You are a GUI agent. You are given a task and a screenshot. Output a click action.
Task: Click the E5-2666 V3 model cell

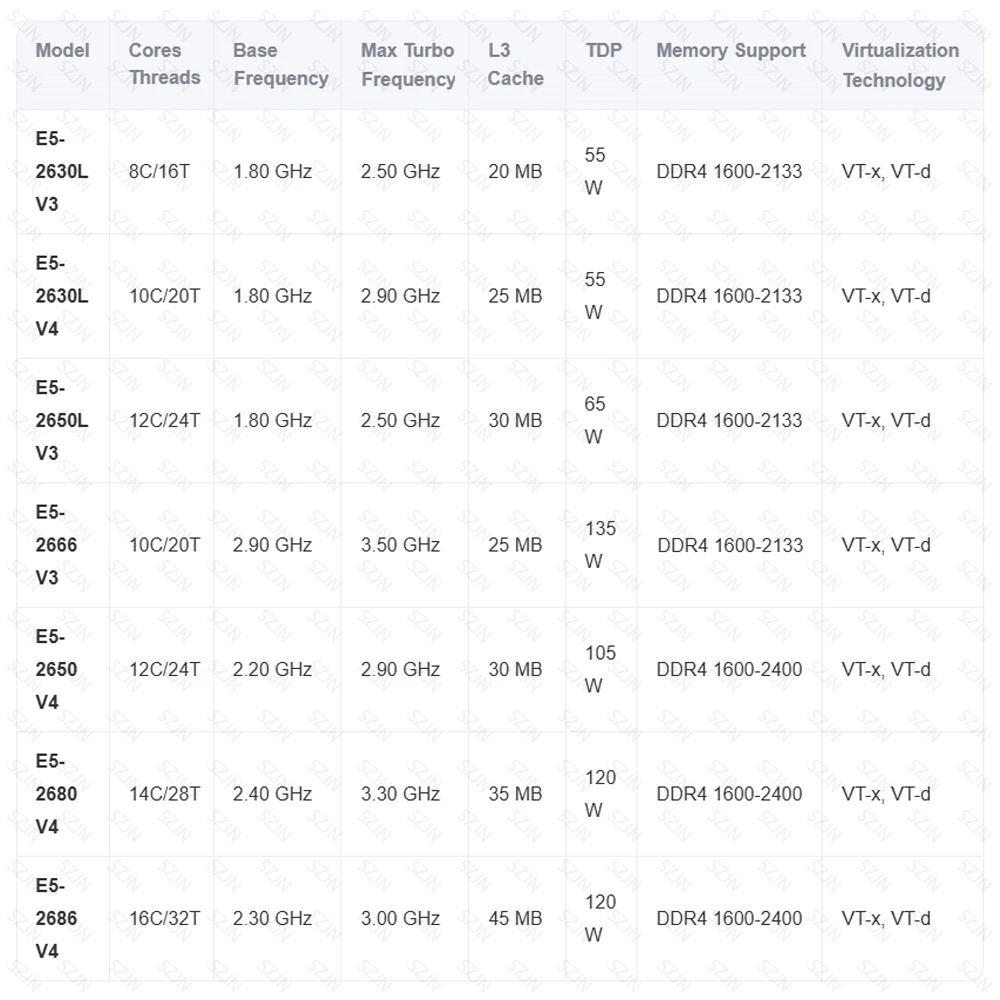pyautogui.click(x=56, y=545)
